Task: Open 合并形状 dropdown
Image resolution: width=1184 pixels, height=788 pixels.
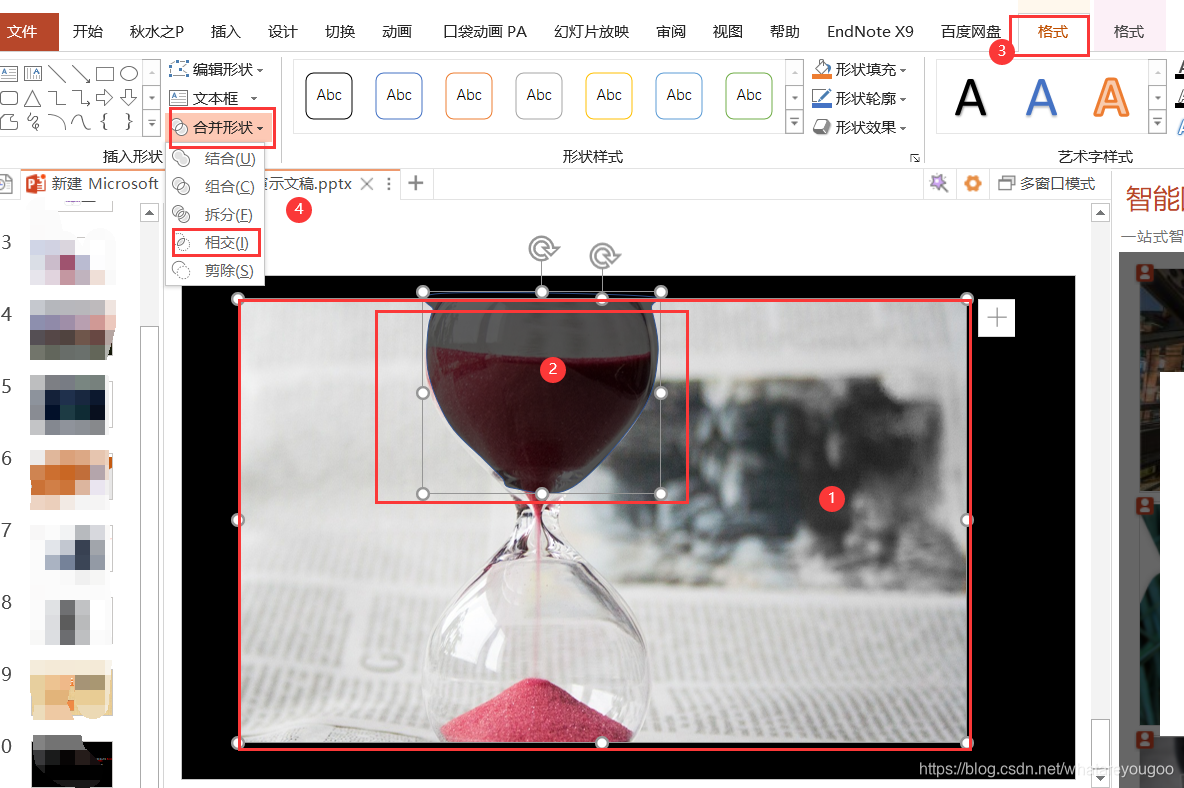Action: (220, 128)
